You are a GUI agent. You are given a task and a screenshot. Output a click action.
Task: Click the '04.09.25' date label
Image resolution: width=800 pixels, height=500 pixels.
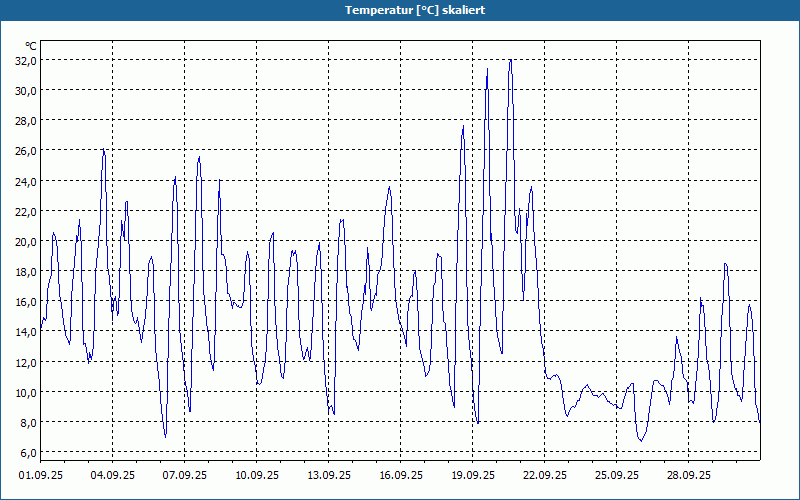(x=113, y=475)
